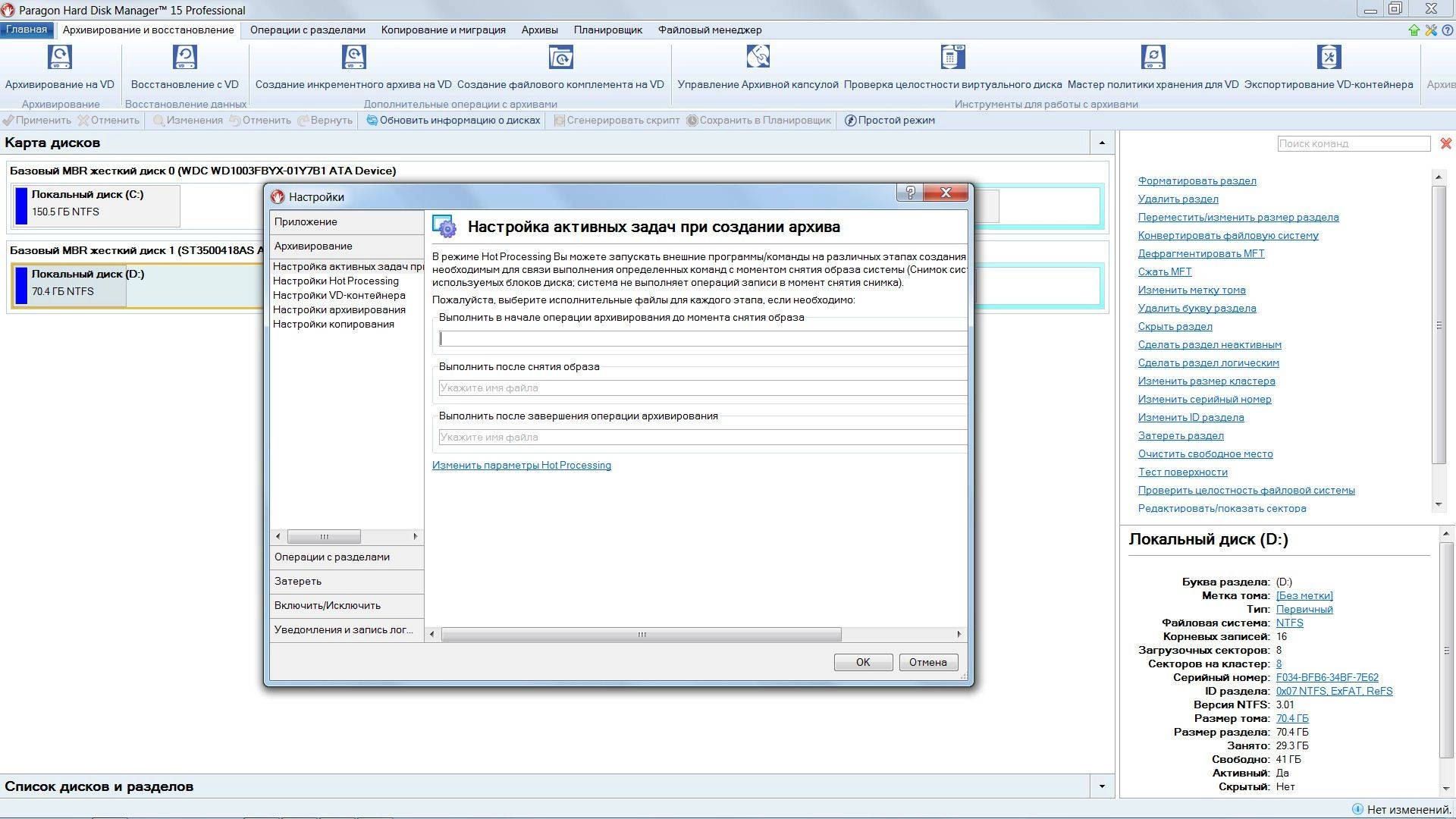Expand Уведомления и запись лог settings section
Screen dimensions: 1456x819
pyautogui.click(x=347, y=629)
